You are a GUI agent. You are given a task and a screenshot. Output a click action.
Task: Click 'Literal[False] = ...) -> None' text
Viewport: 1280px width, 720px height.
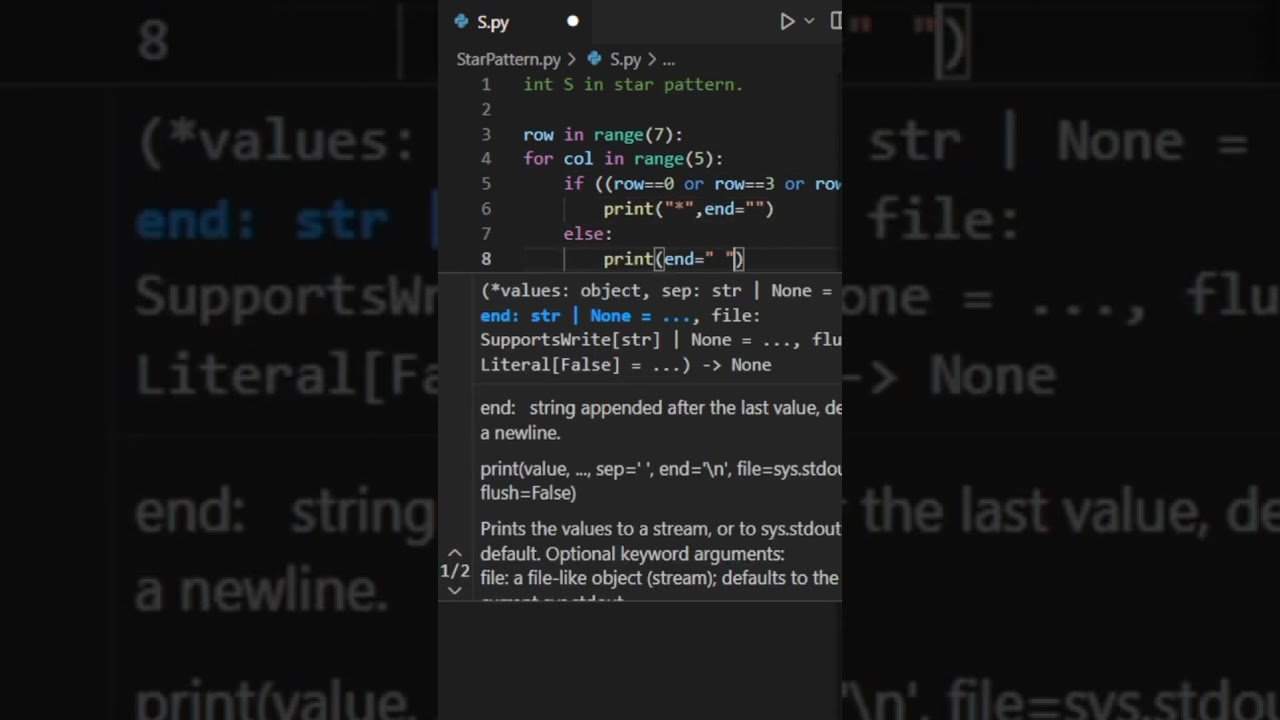coord(626,365)
